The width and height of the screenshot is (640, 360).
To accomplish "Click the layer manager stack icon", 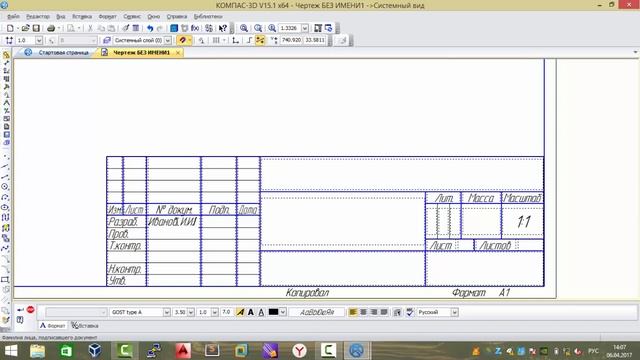I will 107,40.
